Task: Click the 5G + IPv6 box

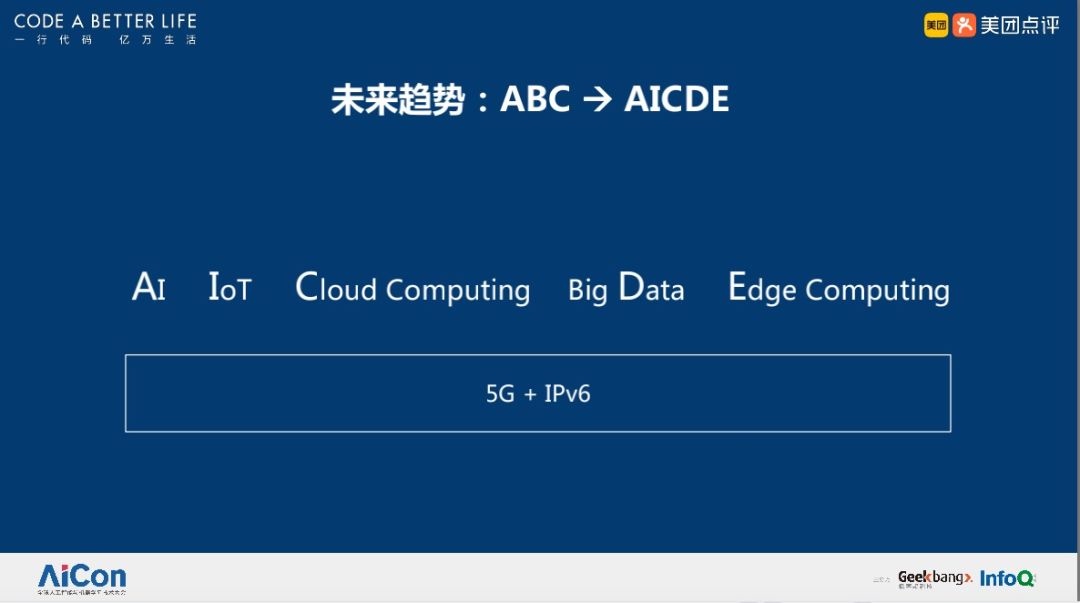Action: (x=538, y=393)
